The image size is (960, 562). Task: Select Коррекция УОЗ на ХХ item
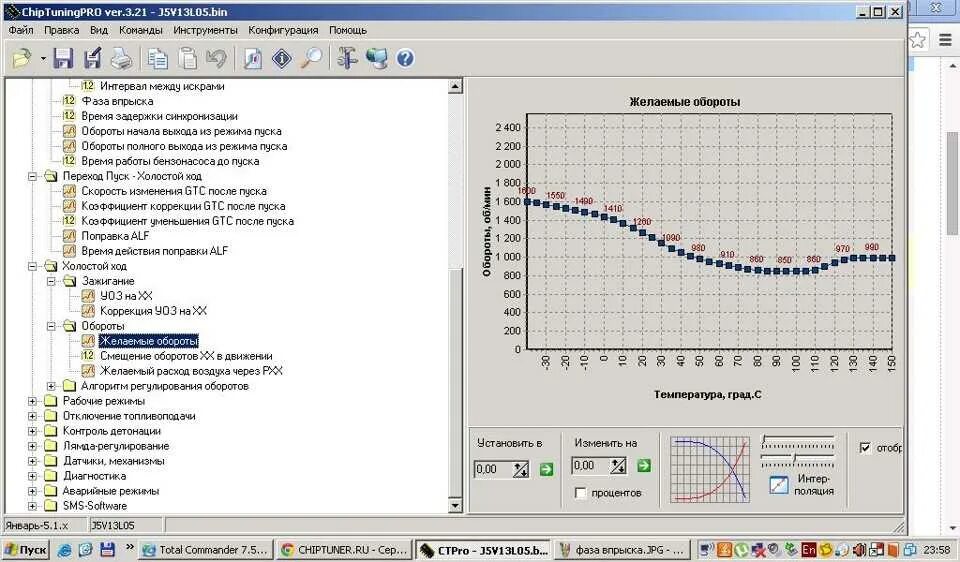153,311
